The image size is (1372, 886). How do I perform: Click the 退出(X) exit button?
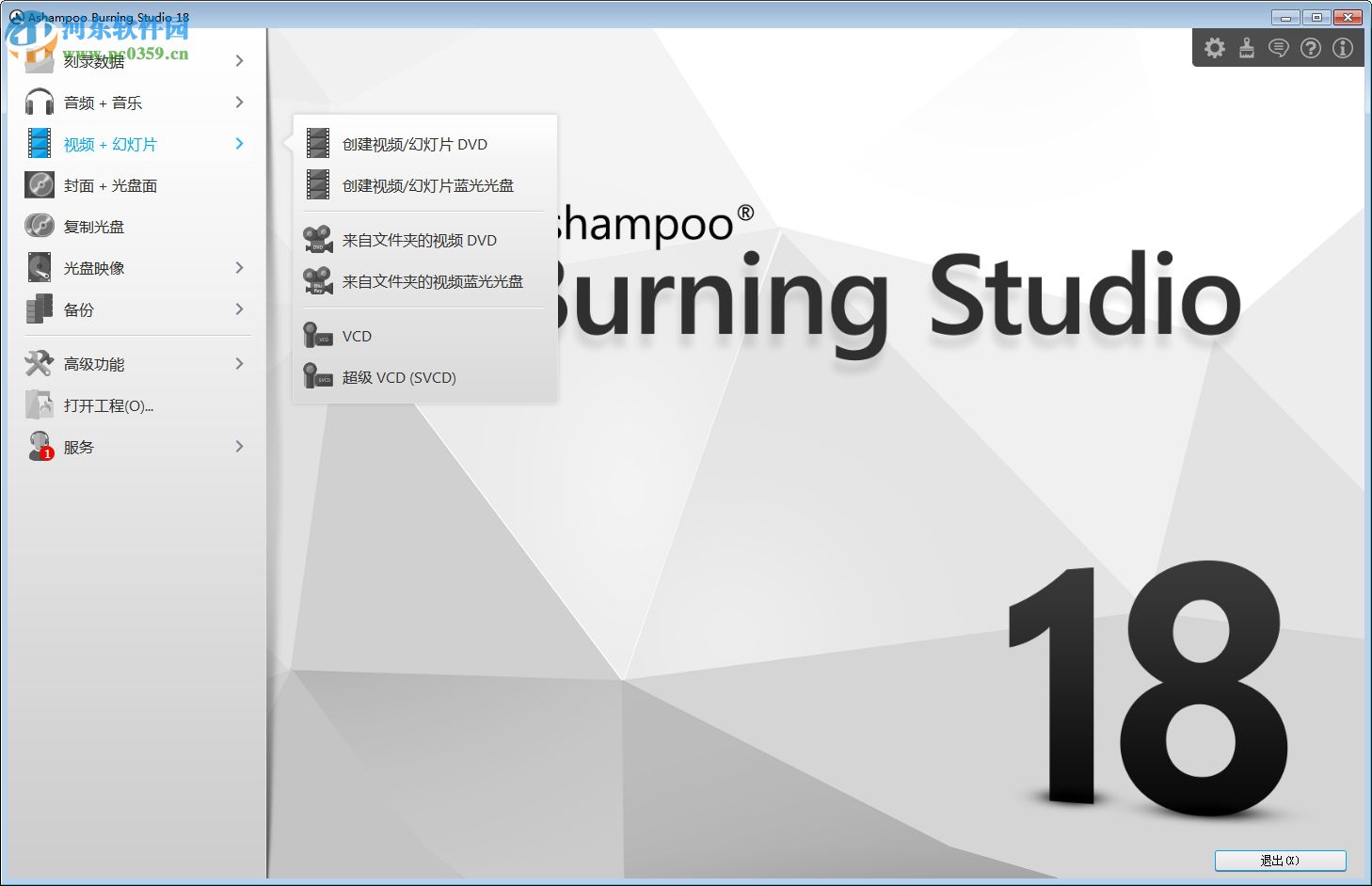pyautogui.click(x=1278, y=861)
